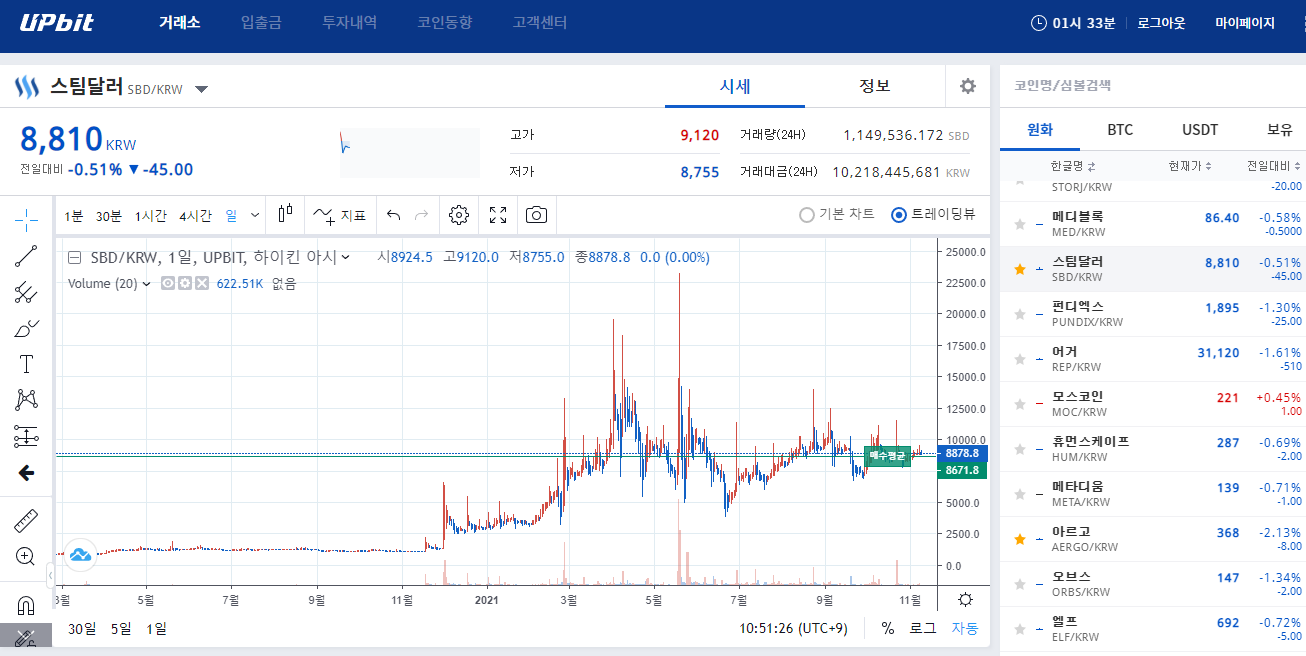Sort coin list by 전일대비

pos(1275,166)
